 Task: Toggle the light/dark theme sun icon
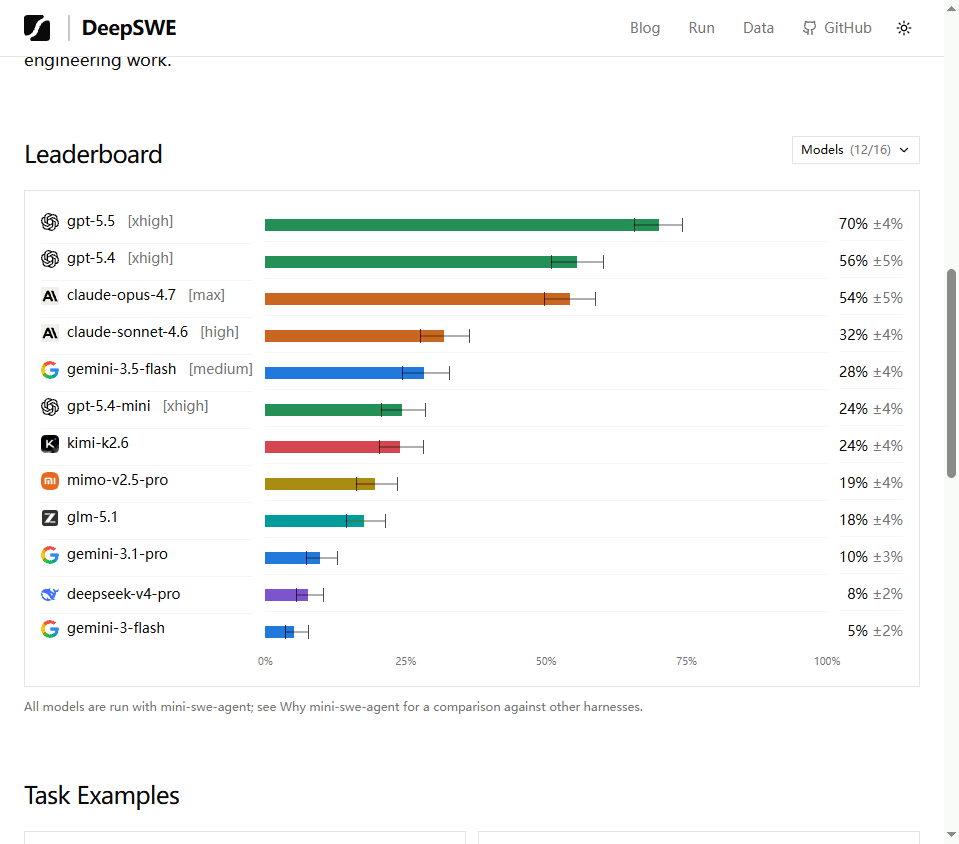pyautogui.click(x=904, y=28)
